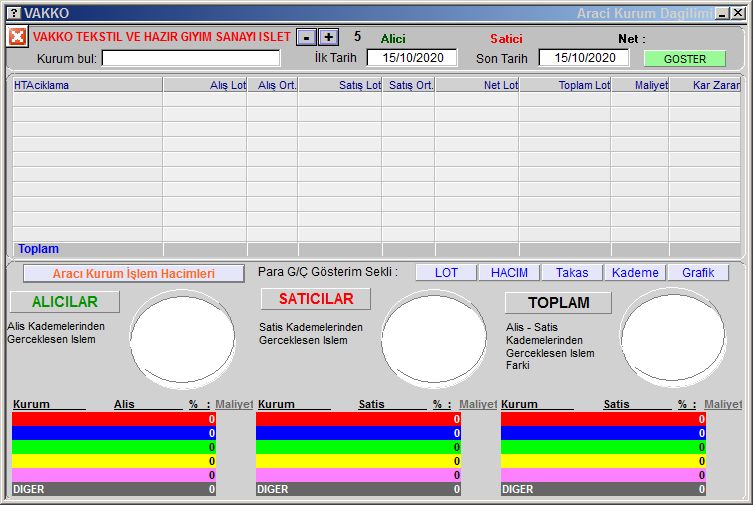The height and width of the screenshot is (505, 753).
Task: Click the DIGER row in the buyers list
Action: point(114,489)
